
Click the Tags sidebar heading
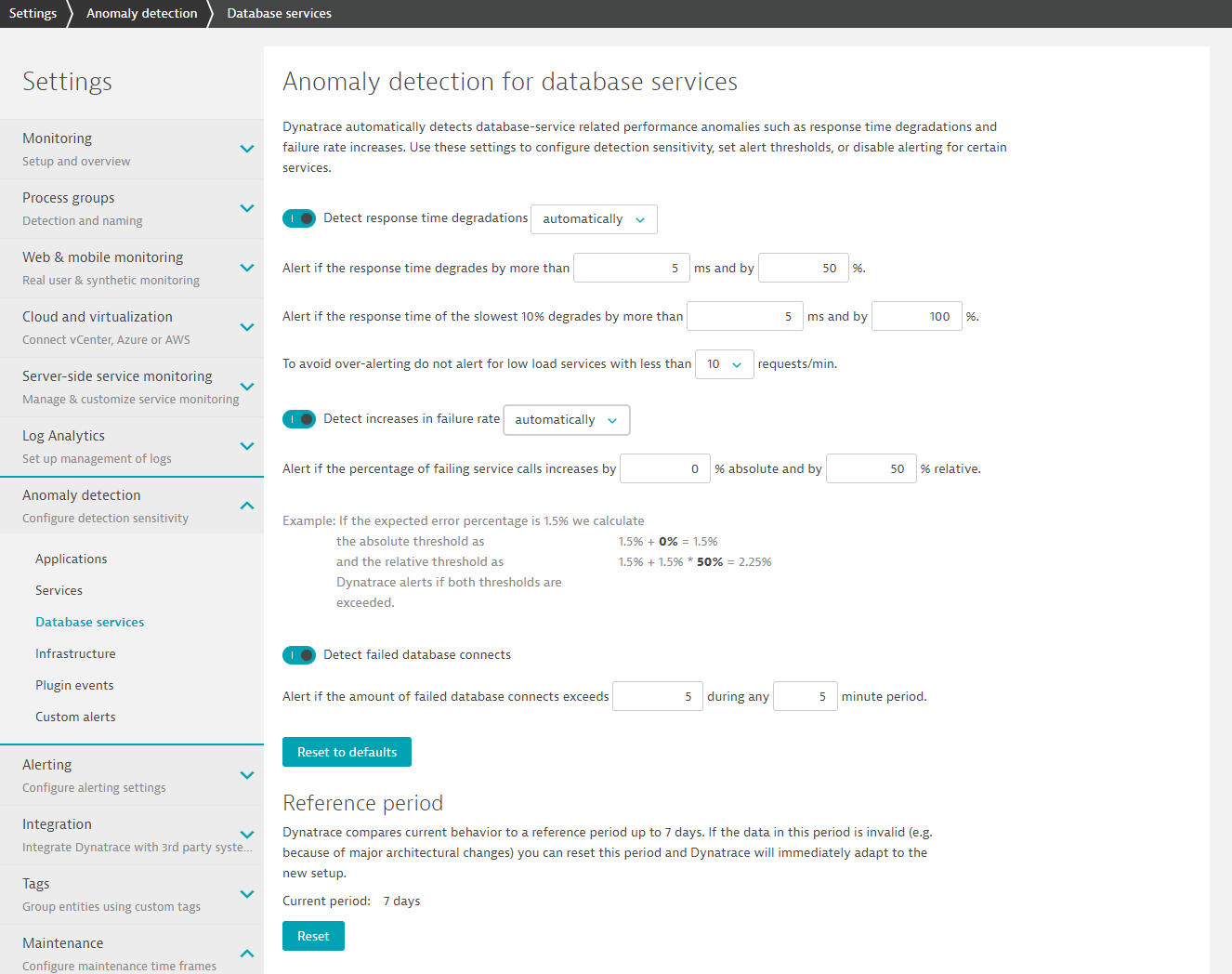36,884
